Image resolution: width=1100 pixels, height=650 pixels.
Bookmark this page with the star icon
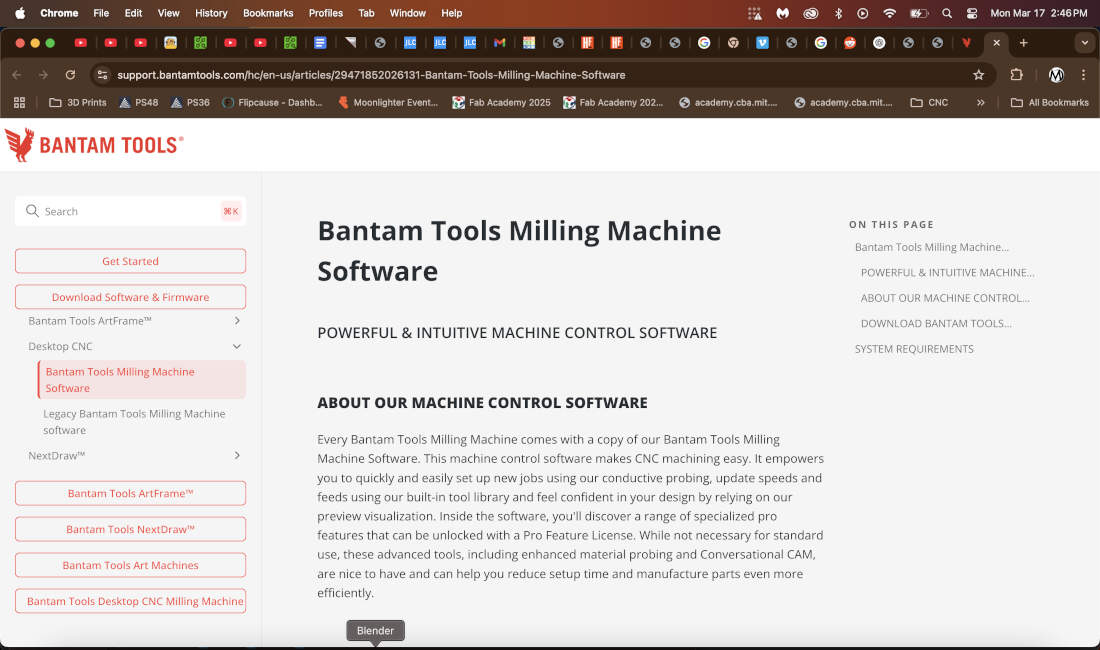pyautogui.click(x=978, y=75)
